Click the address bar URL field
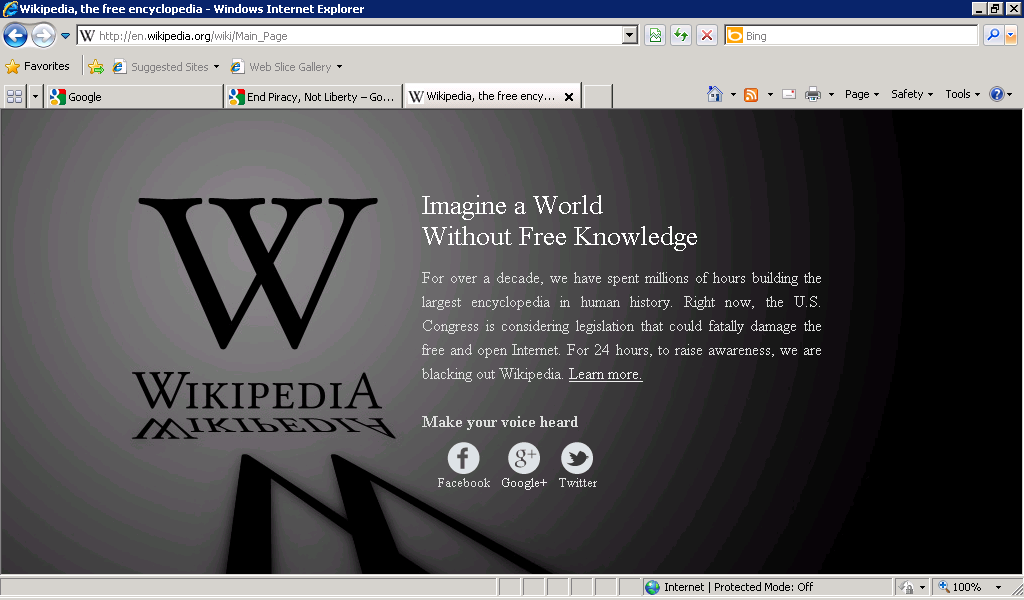Viewport: 1024px width, 600px height. pos(349,36)
